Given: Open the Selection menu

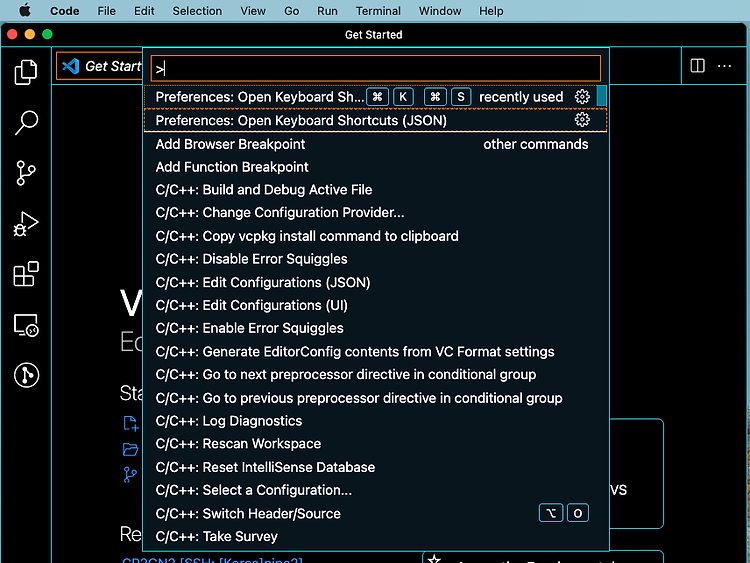Looking at the screenshot, I should [197, 11].
